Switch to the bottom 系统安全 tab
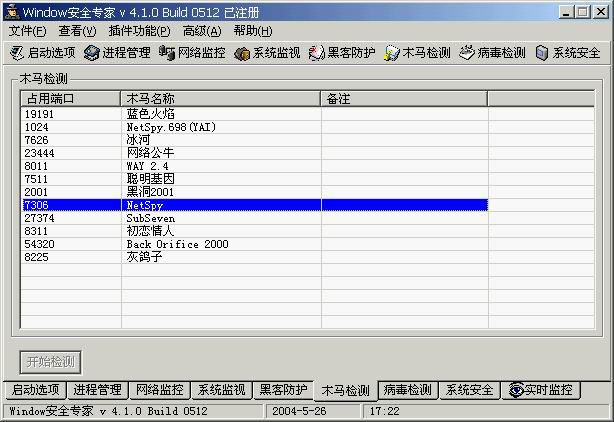This screenshot has width=614, height=422. (x=470, y=390)
